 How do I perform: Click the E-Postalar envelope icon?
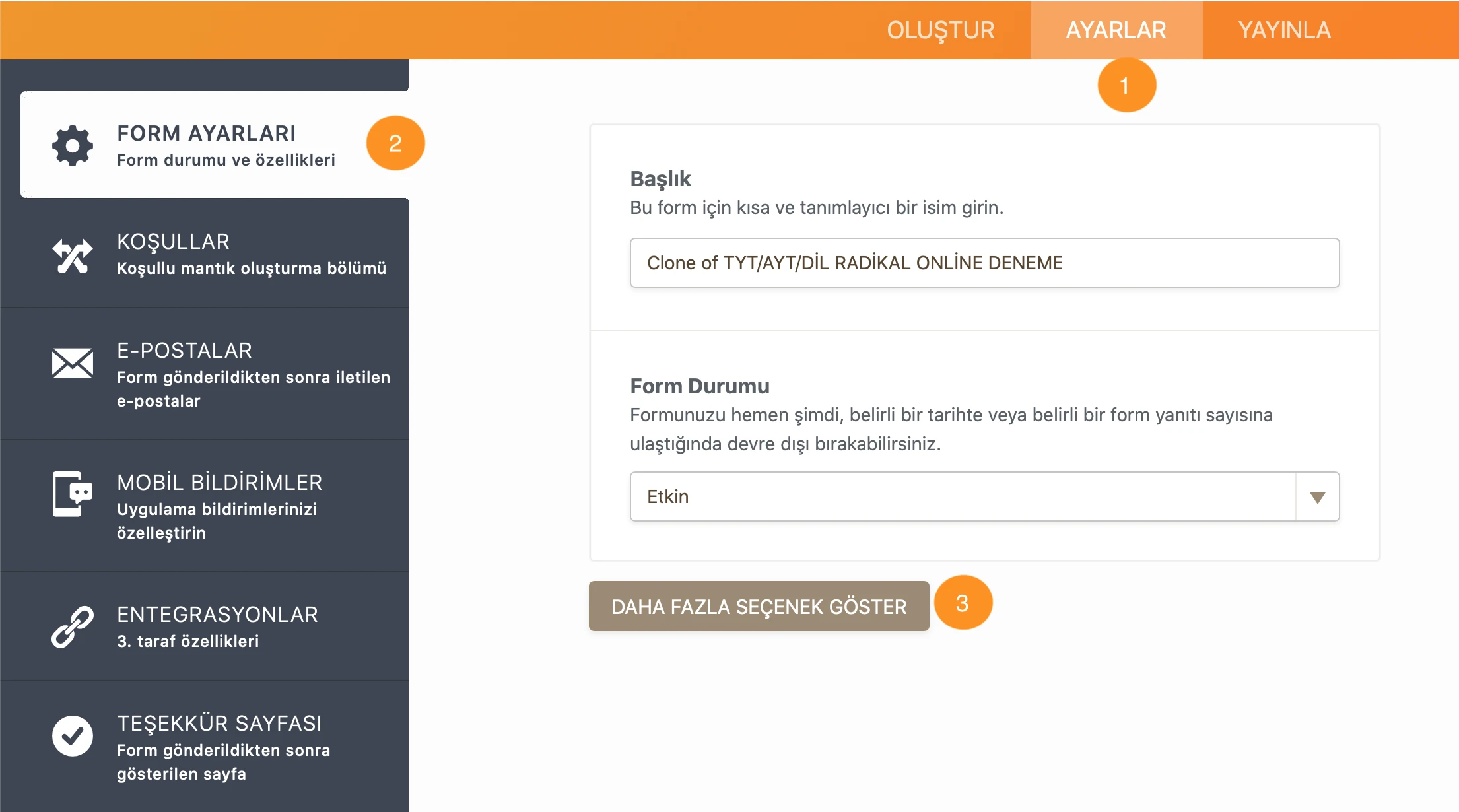(73, 363)
